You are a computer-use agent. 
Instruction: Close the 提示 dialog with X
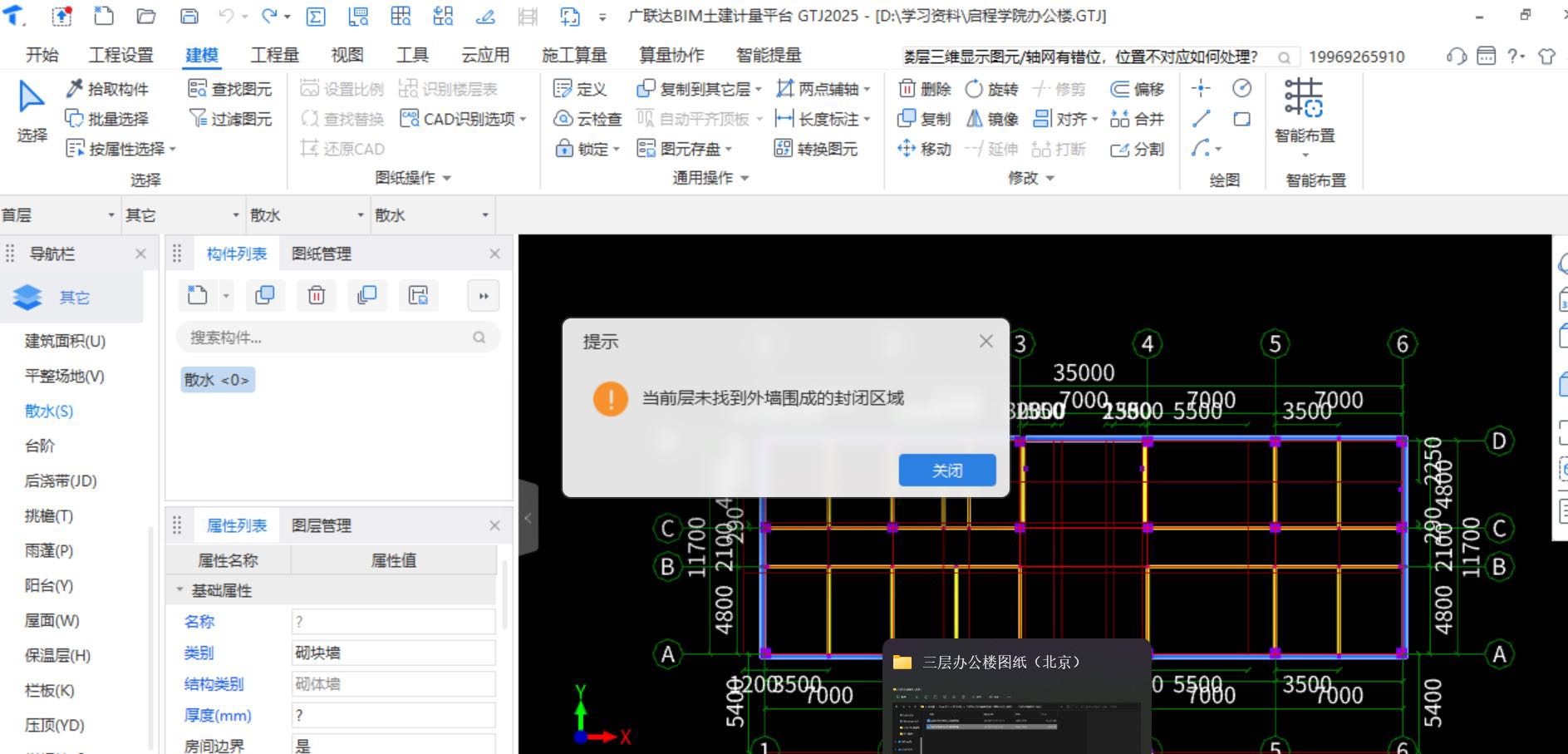pos(986,341)
